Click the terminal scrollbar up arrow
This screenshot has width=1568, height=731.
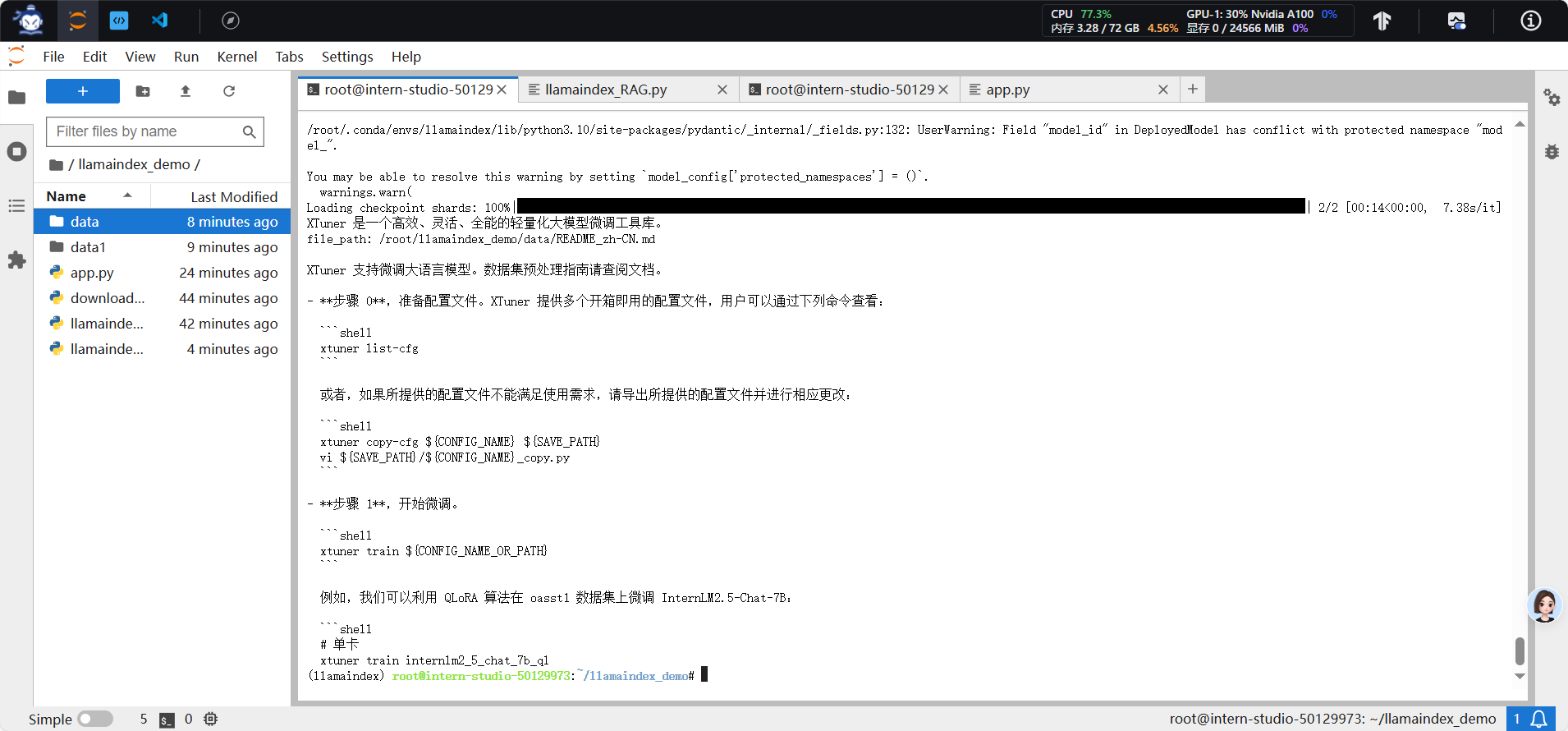(1520, 124)
